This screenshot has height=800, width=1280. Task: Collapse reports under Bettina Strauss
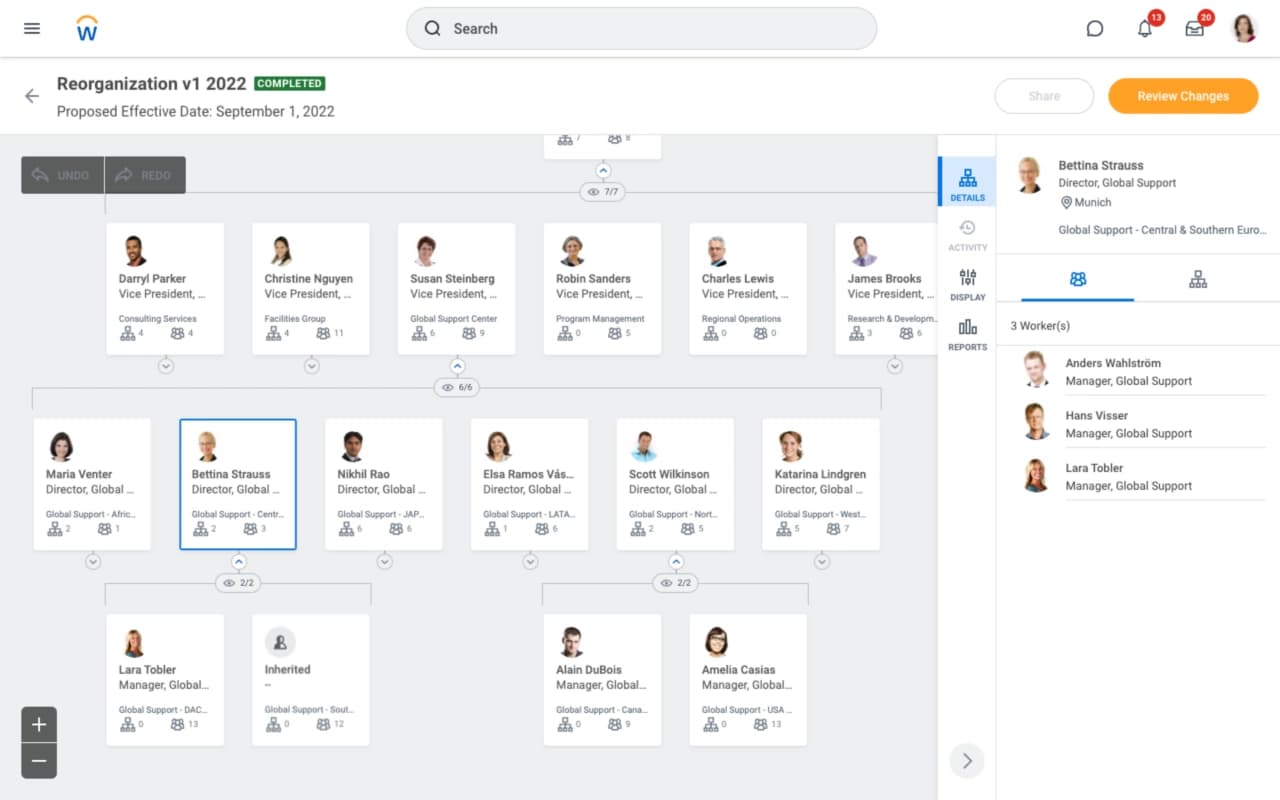(238, 562)
